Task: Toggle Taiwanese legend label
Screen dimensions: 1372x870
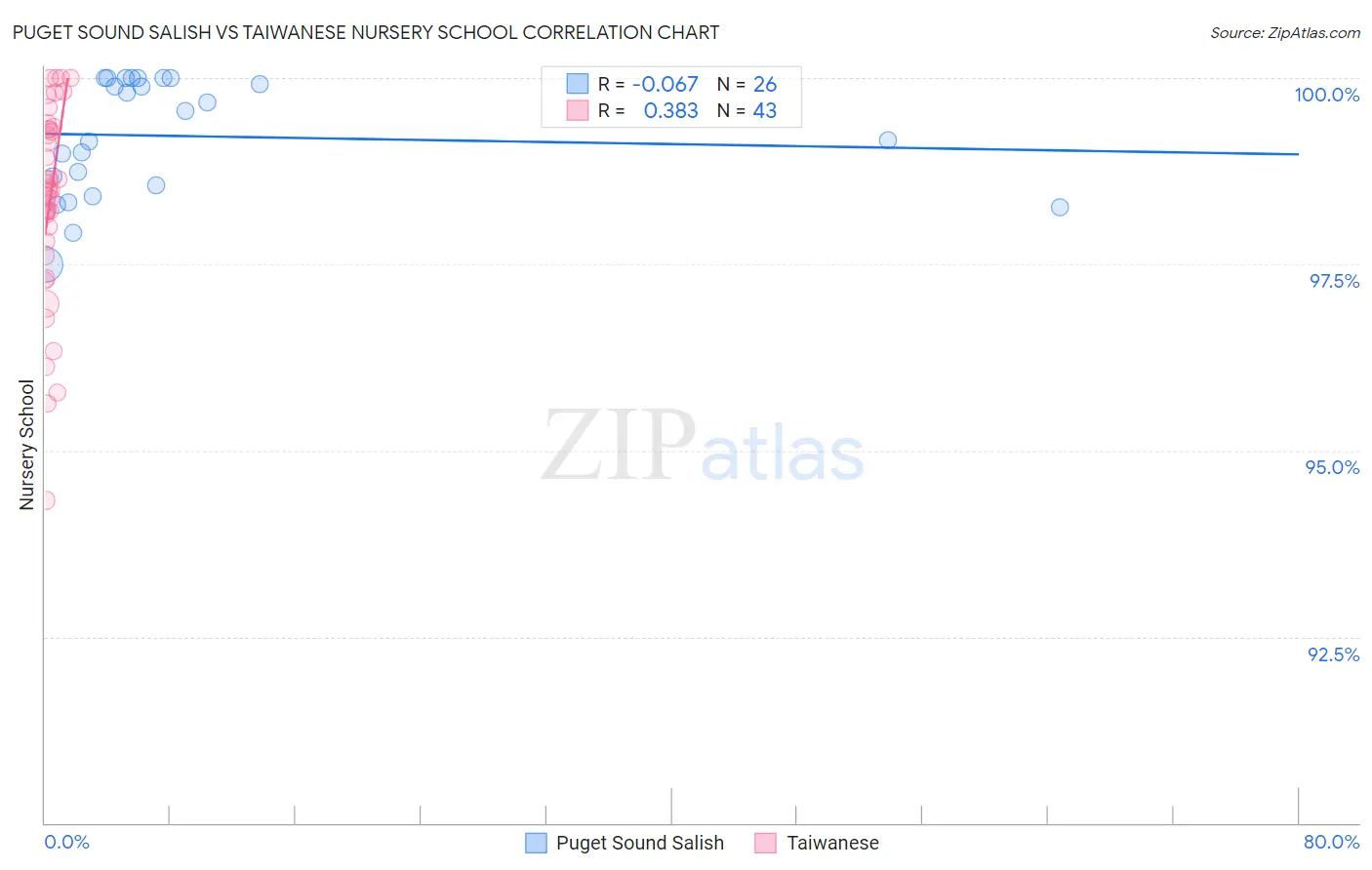Action: [832, 843]
